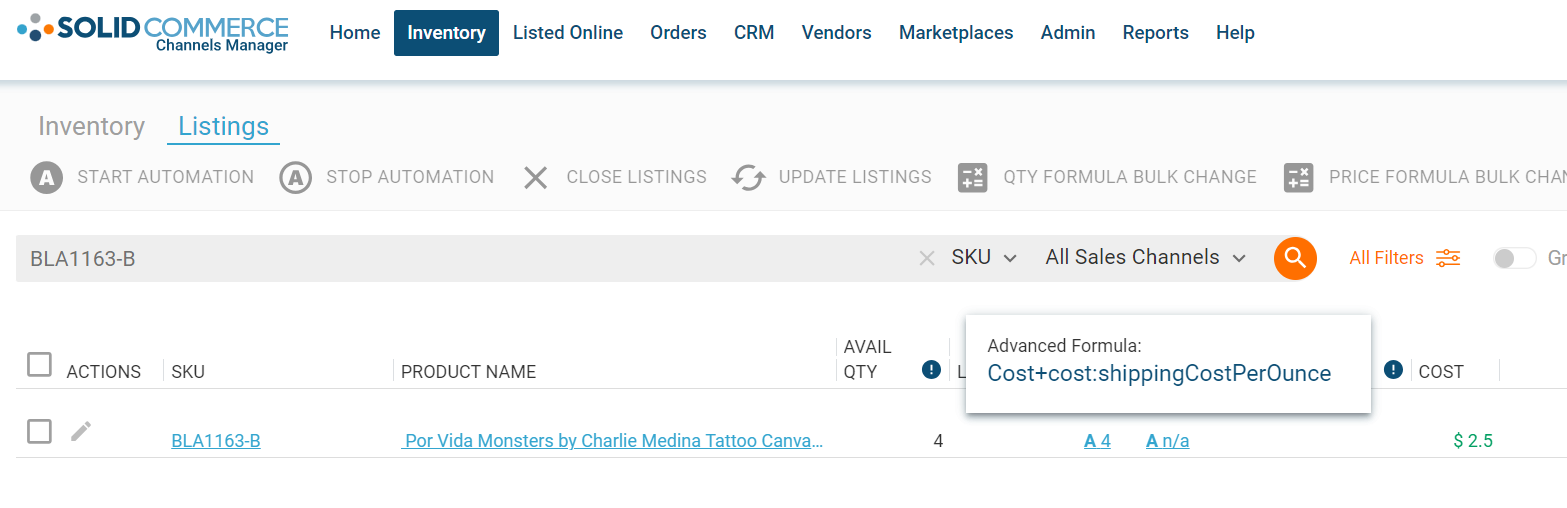Viewport: 1567px width, 508px height.
Task: Open Por Vida Monsters product link
Action: pyautogui.click(x=612, y=441)
